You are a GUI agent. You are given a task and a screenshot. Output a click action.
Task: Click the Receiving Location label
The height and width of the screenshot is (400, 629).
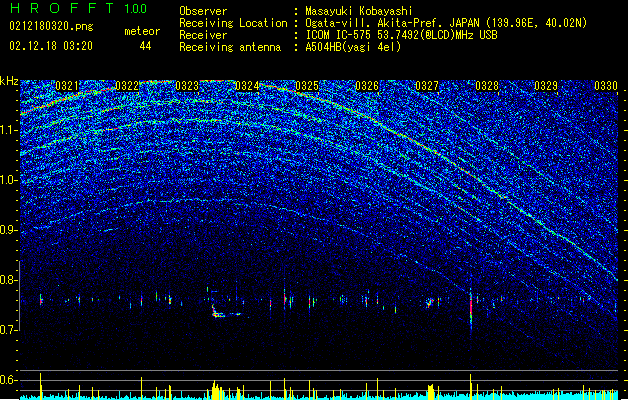[233, 23]
